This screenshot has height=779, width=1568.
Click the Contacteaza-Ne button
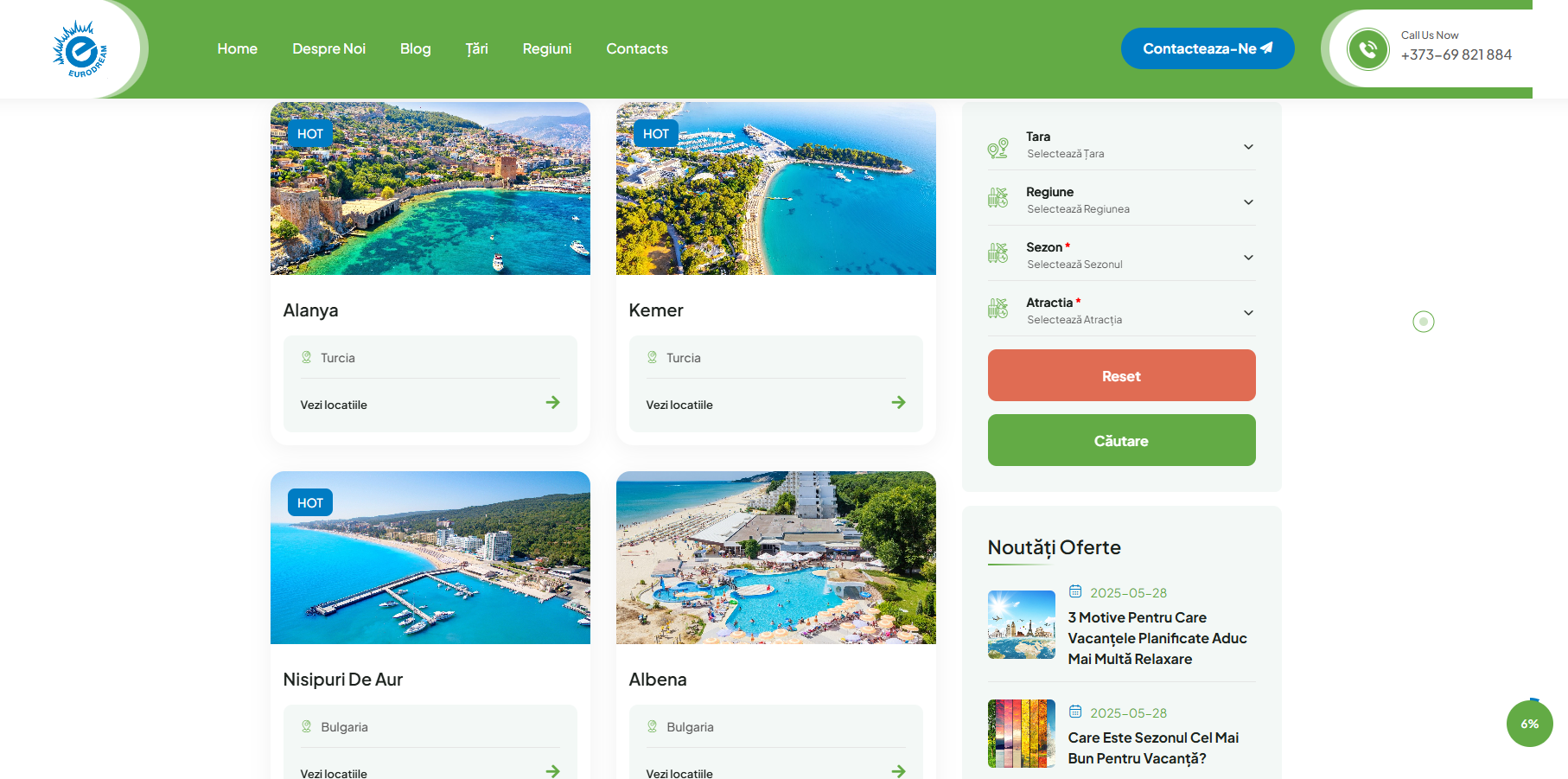click(x=1207, y=49)
